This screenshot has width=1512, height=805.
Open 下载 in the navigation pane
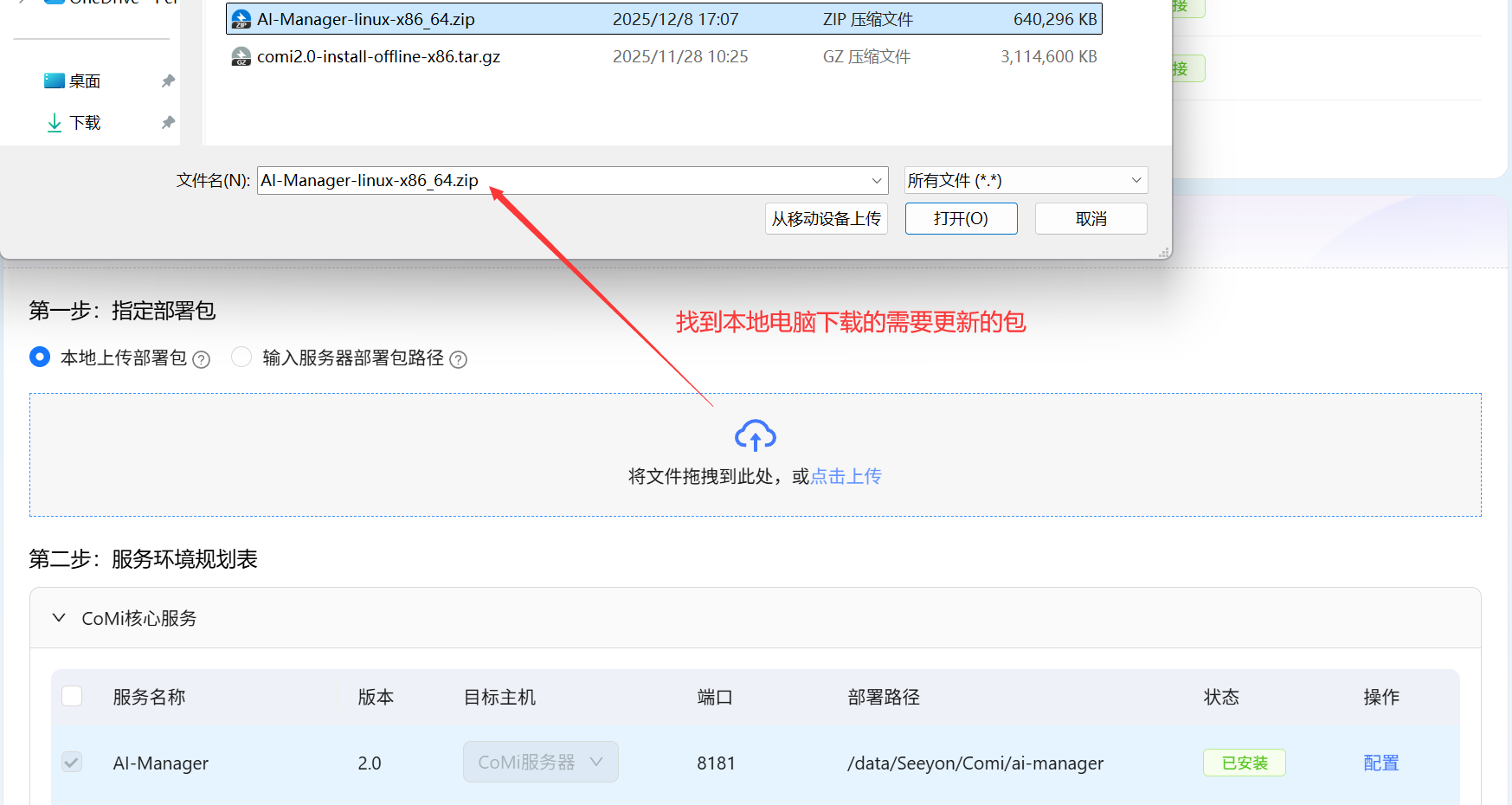(85, 123)
